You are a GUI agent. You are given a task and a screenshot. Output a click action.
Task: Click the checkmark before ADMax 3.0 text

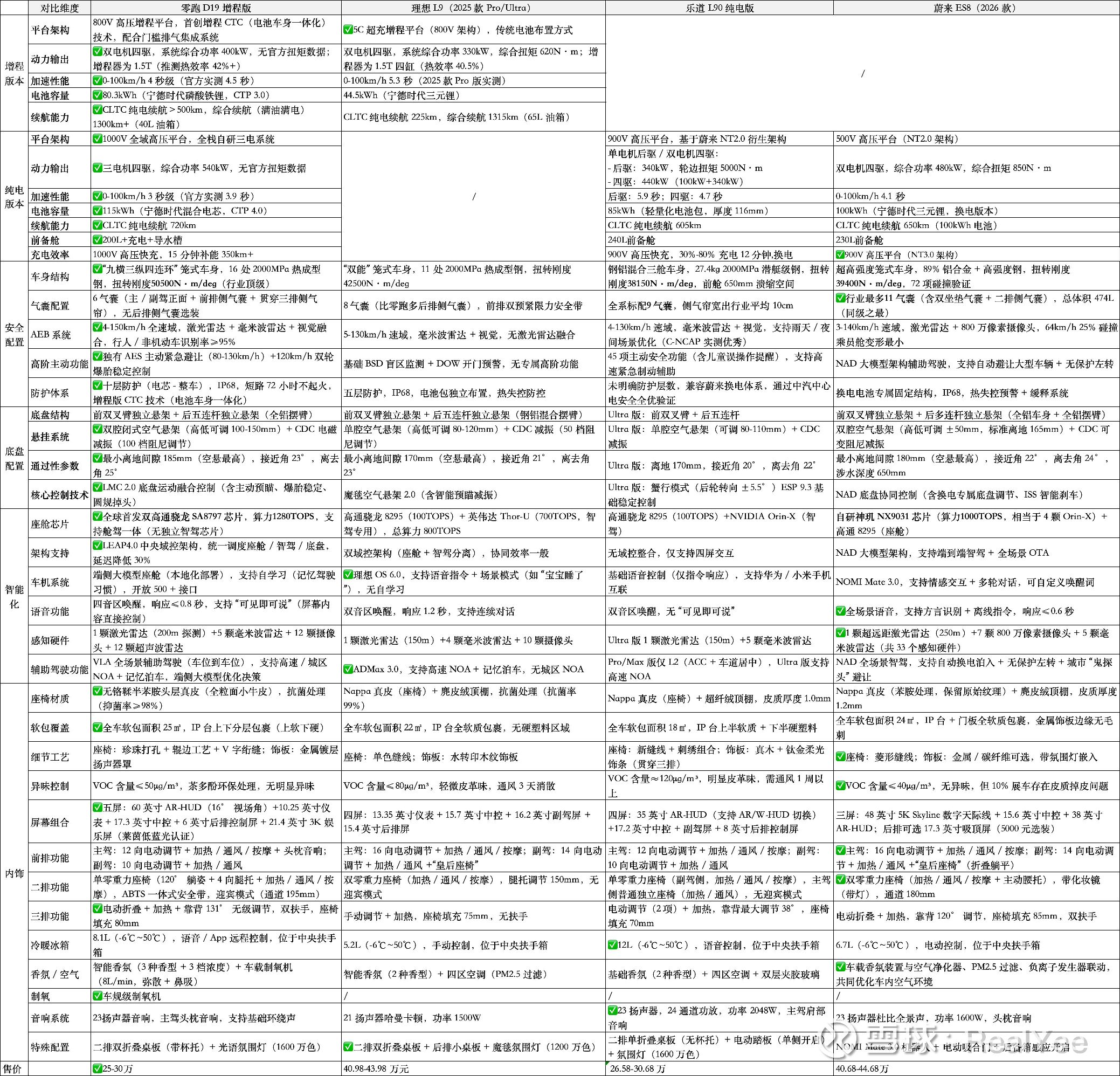[348, 668]
